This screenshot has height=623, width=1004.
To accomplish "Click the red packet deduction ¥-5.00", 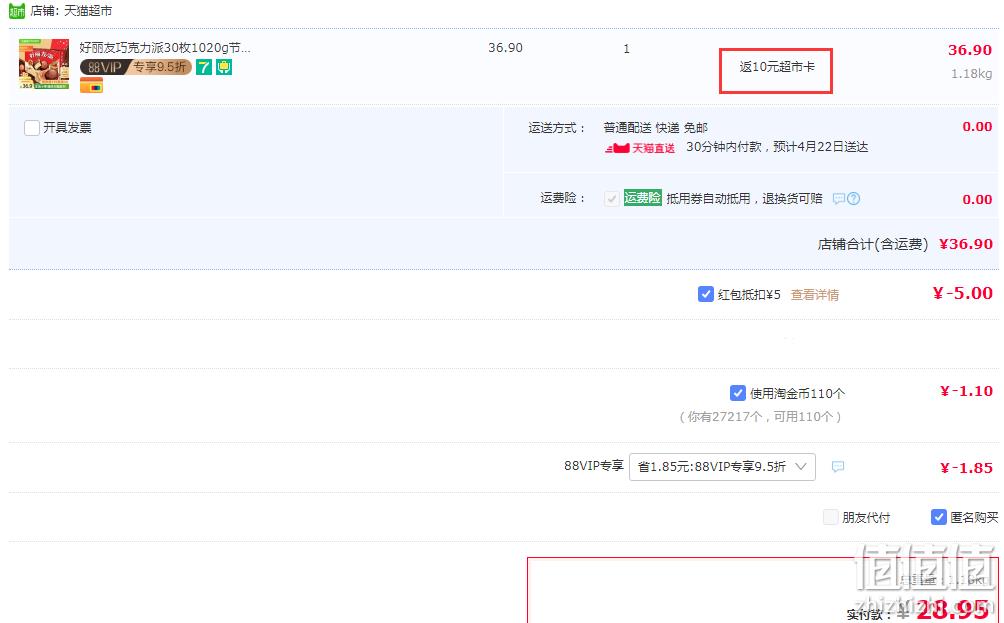I will pyautogui.click(x=962, y=293).
